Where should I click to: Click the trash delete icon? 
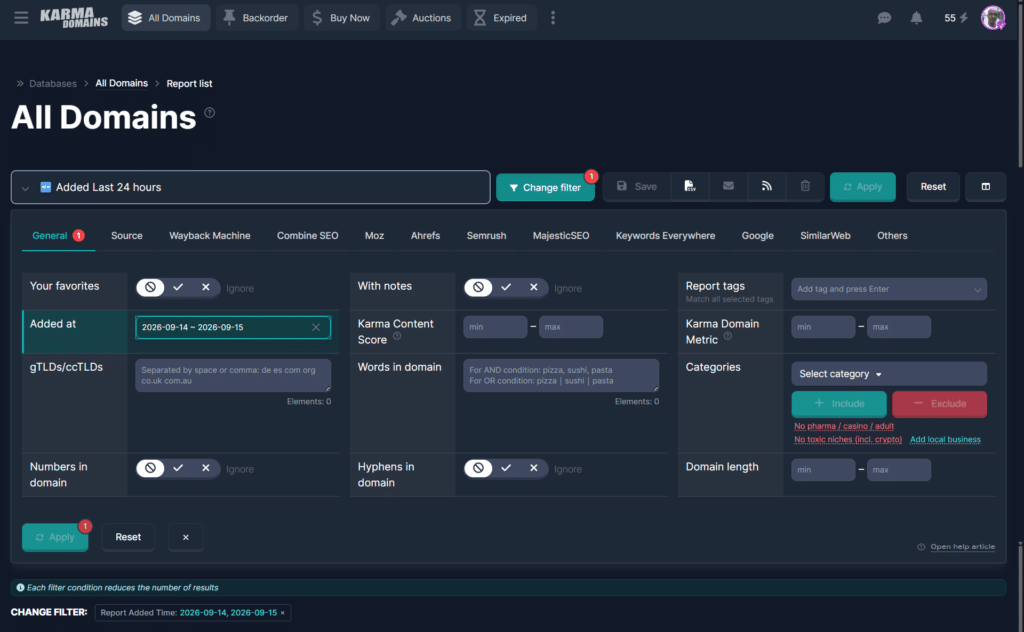coord(805,186)
